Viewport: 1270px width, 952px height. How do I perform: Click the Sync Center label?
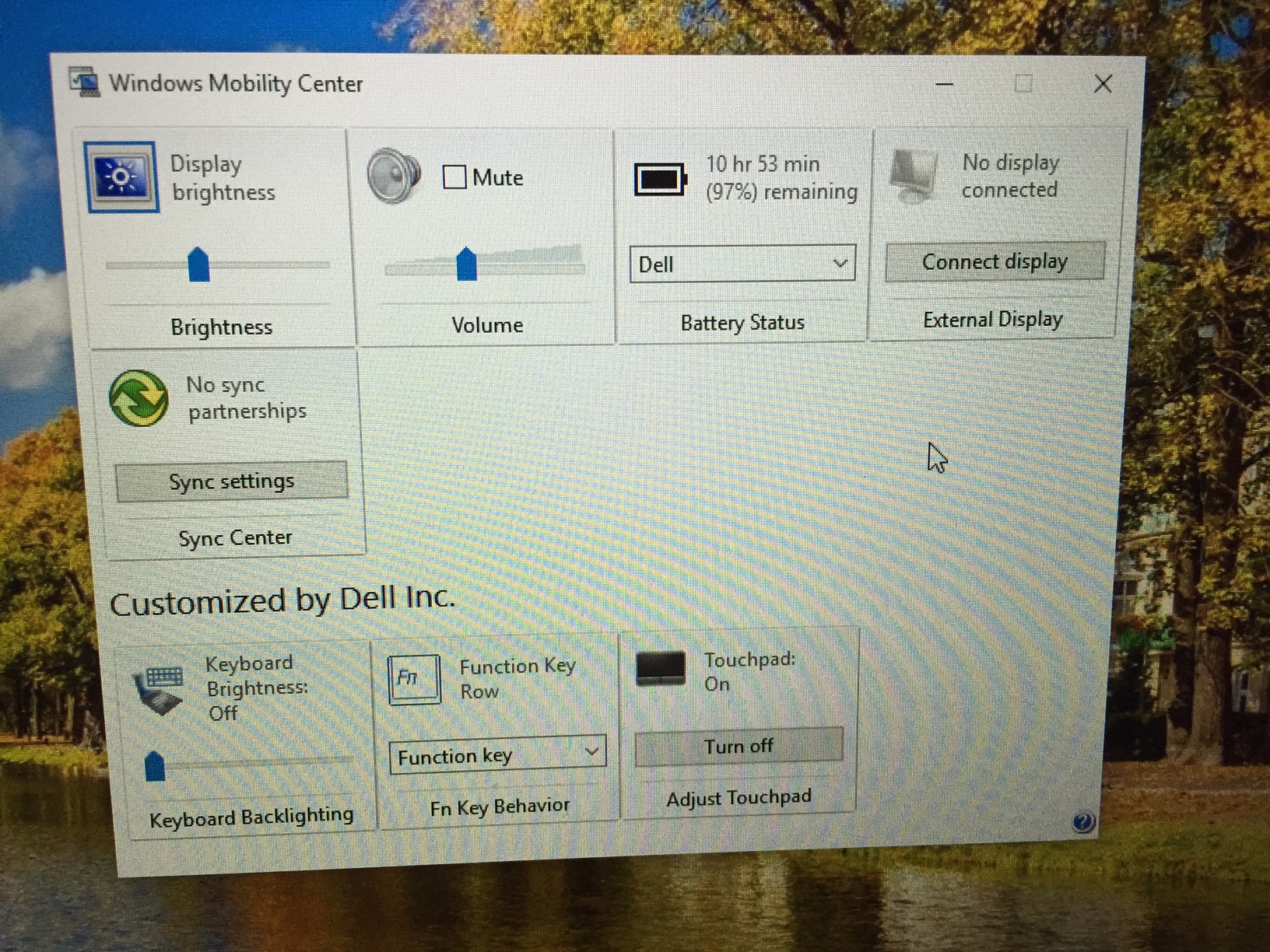[x=235, y=537]
